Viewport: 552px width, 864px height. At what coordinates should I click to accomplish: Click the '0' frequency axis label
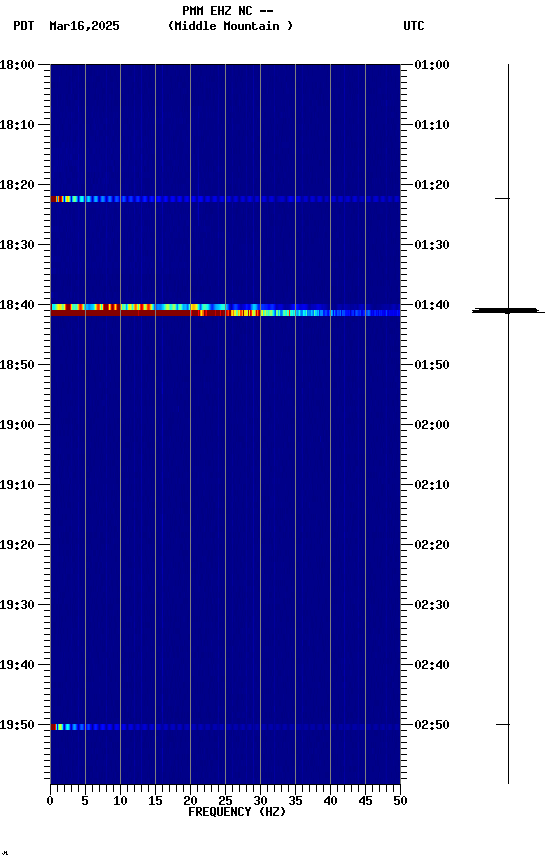coord(50,801)
